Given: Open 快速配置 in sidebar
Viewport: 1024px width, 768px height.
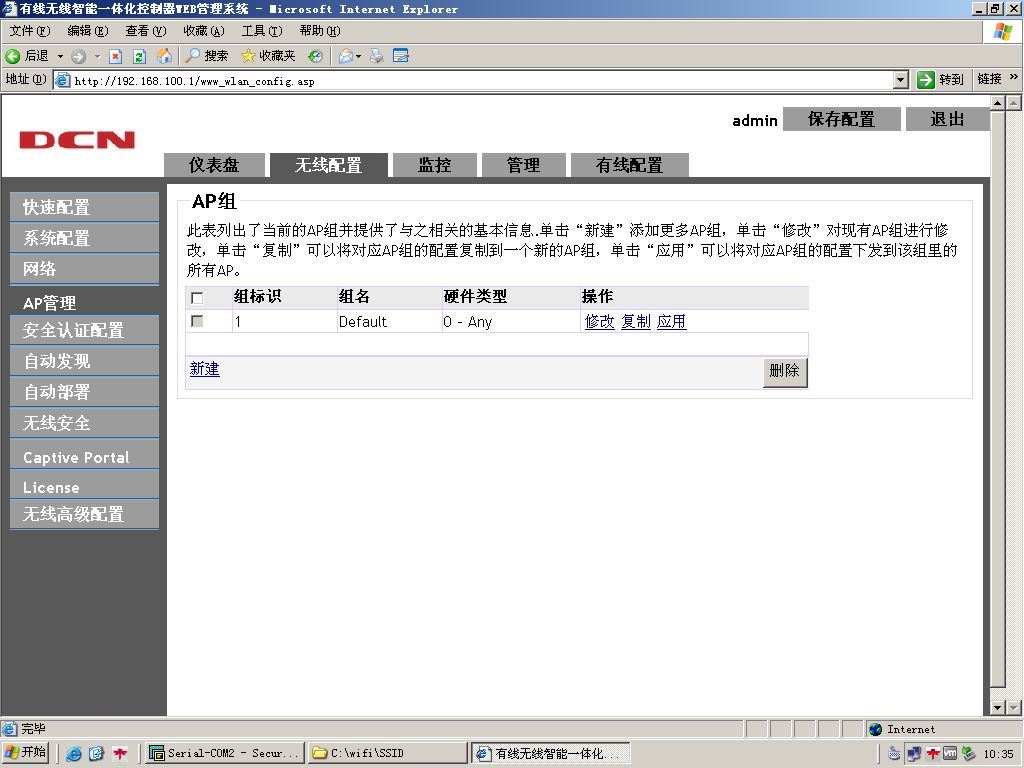Looking at the screenshot, I should coord(84,207).
